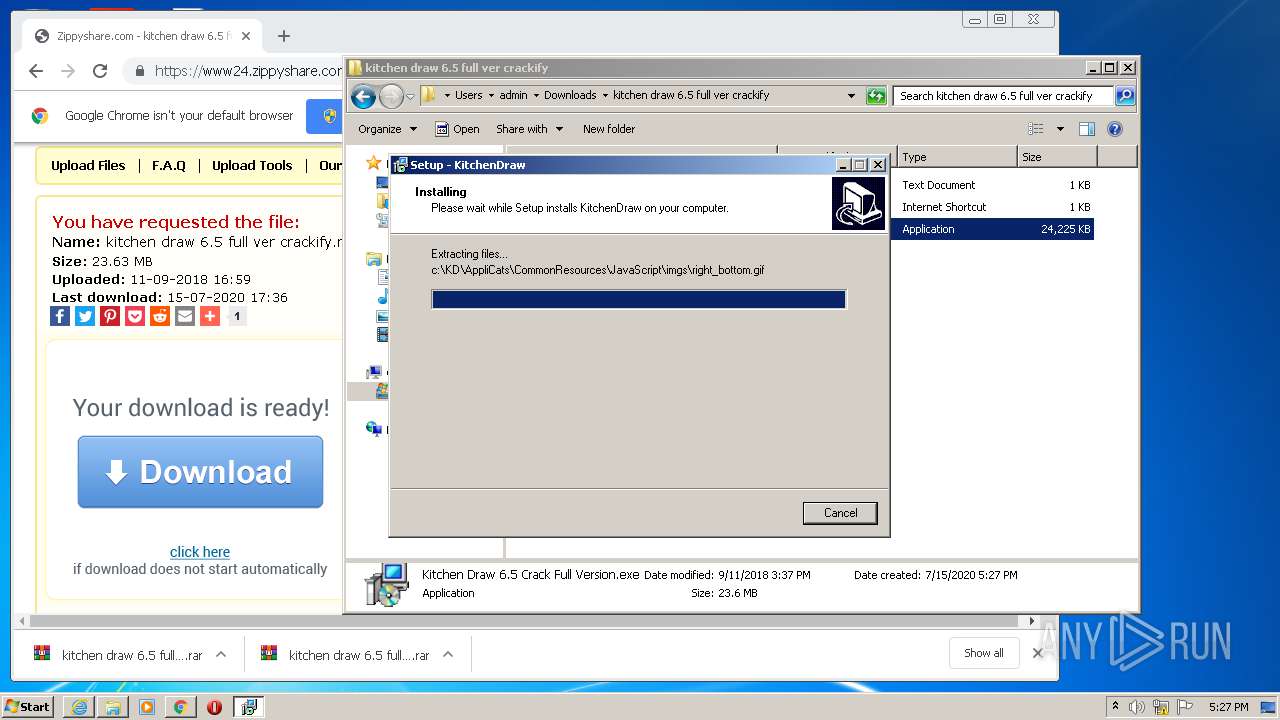Click the system clock 5:27 PM
This screenshot has width=1280, height=720.
(1228, 707)
